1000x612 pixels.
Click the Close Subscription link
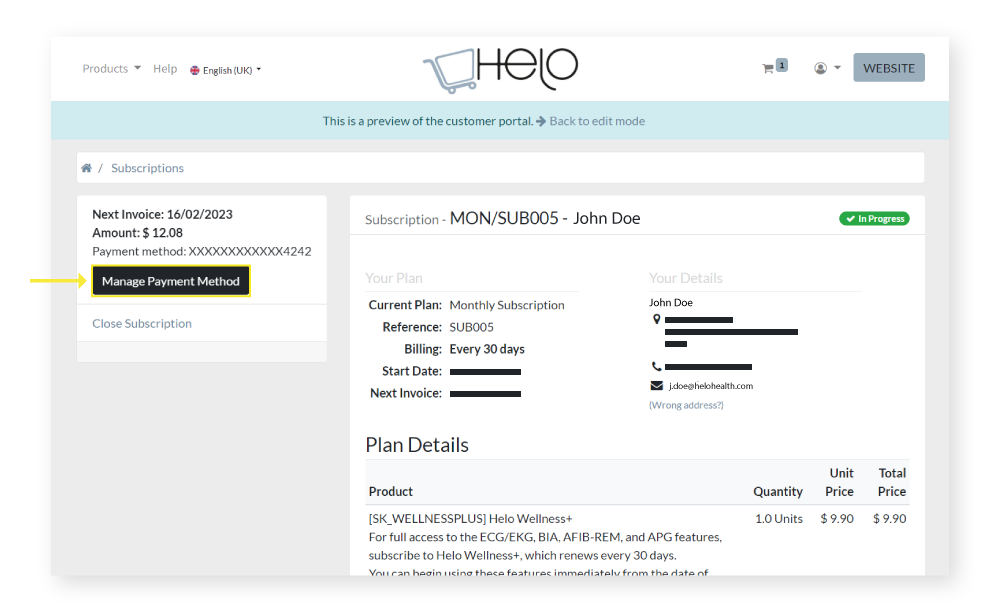click(x=142, y=324)
